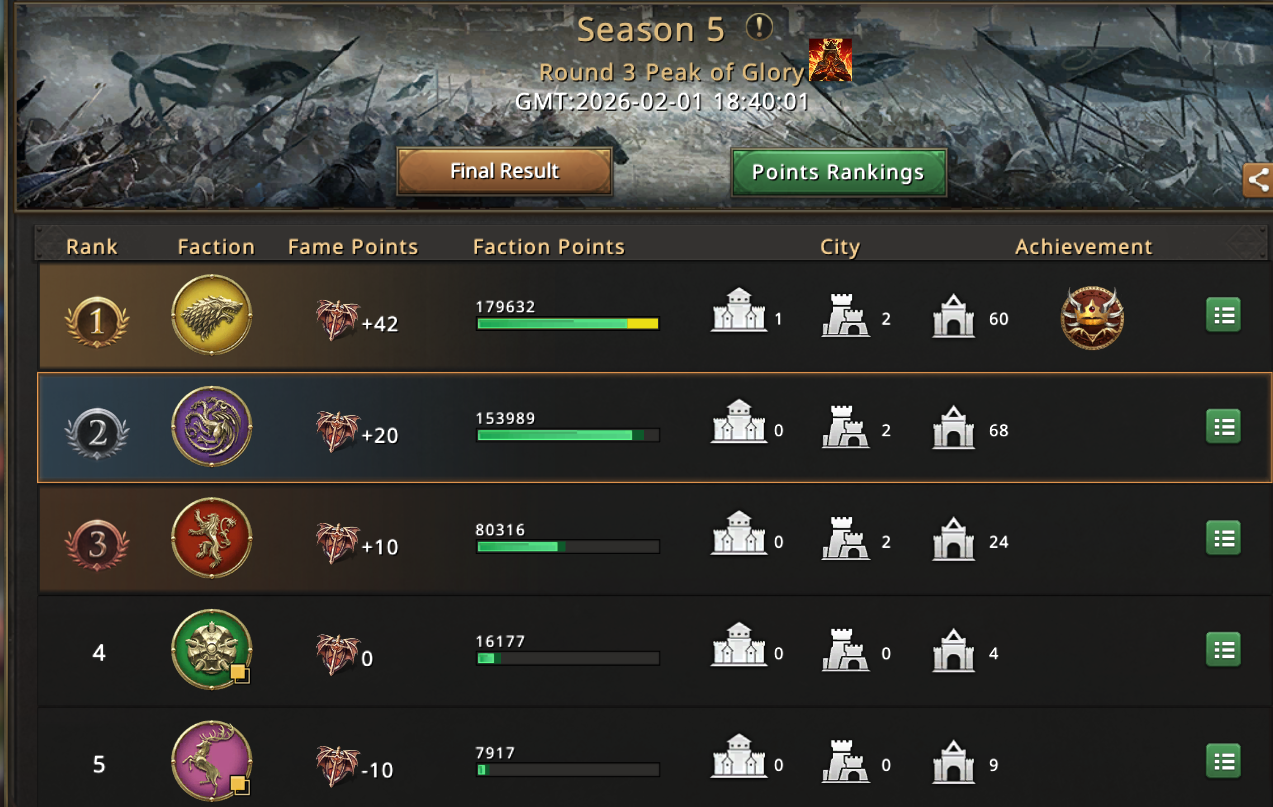Open details list for rank 3 faction
The height and width of the screenshot is (807, 1273).
1223,539
